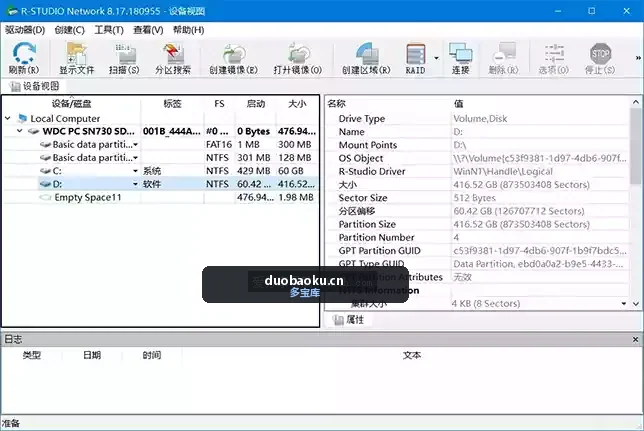The image size is (644, 431).
Task: Open Help (帮助) menu
Action: (x=188, y=30)
